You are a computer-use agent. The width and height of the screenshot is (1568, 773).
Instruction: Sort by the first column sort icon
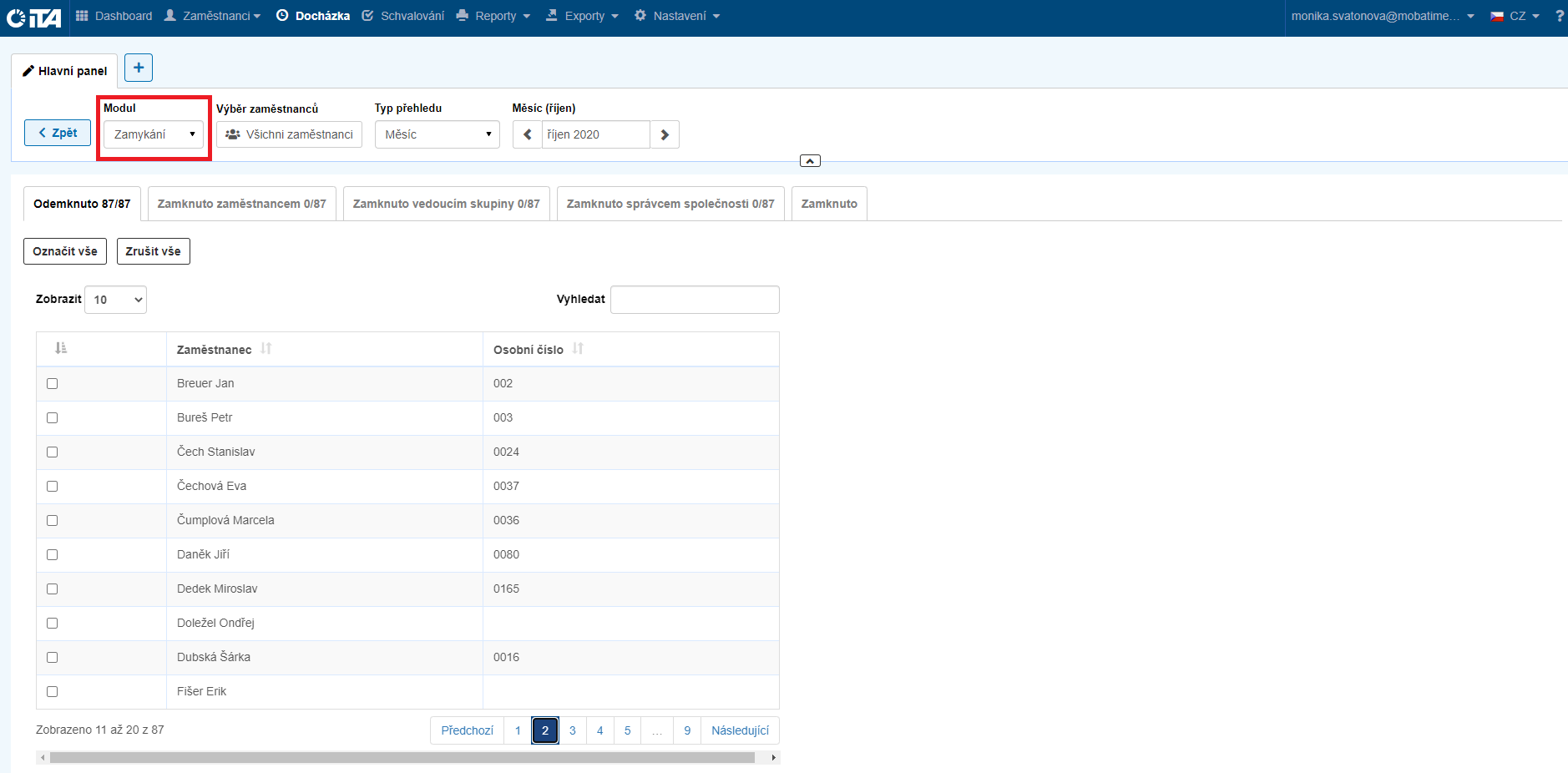(x=61, y=349)
